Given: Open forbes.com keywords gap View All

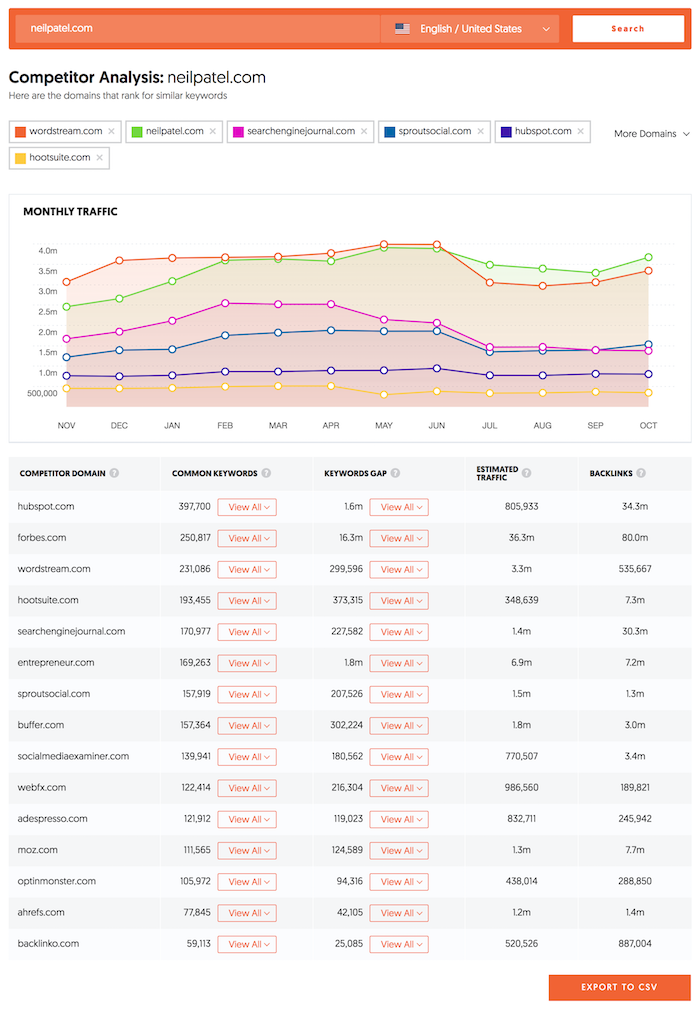Looking at the screenshot, I should tap(399, 538).
